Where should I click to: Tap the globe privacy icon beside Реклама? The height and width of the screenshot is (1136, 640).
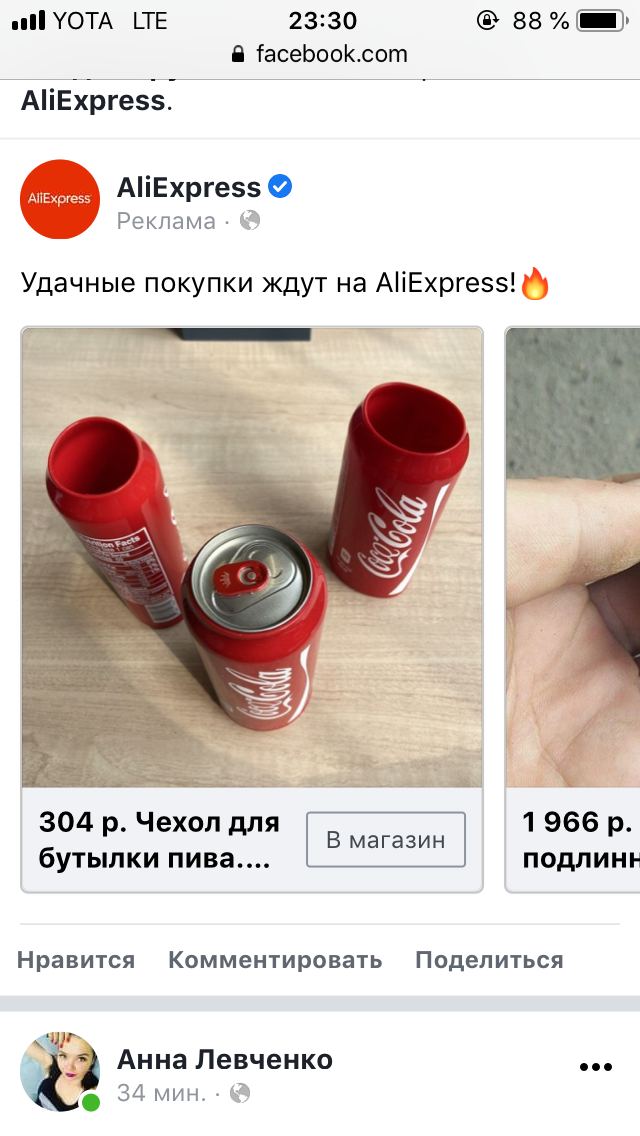(x=249, y=220)
